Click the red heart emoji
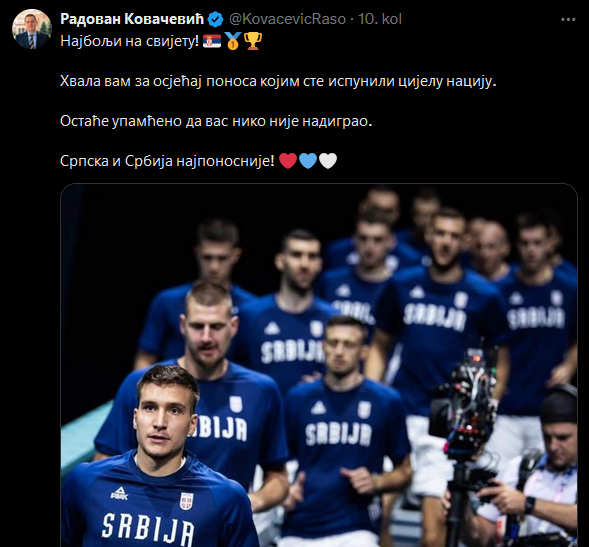The image size is (589, 547). point(288,161)
